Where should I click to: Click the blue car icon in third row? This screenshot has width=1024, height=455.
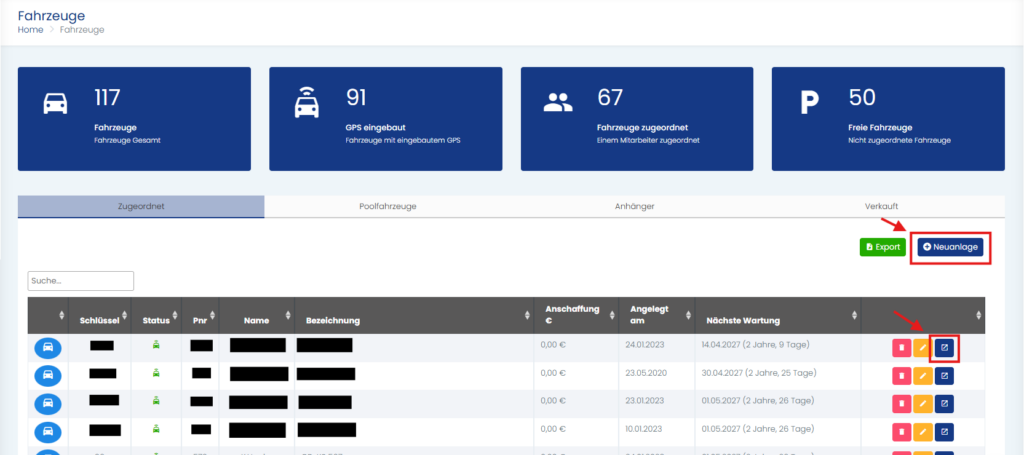tap(48, 404)
